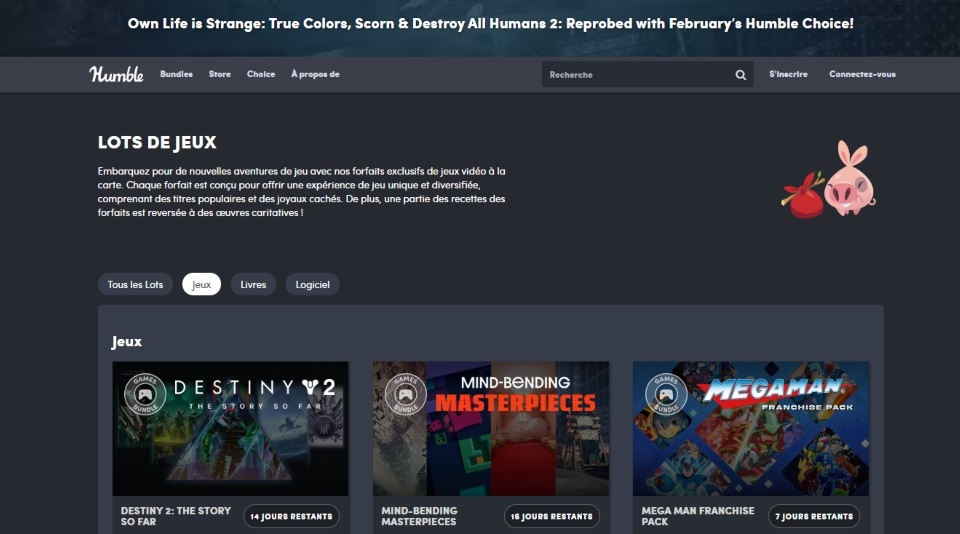Open the Destiny 2 The Story So Far thumbnail
This screenshot has height=534, width=960.
(230, 429)
